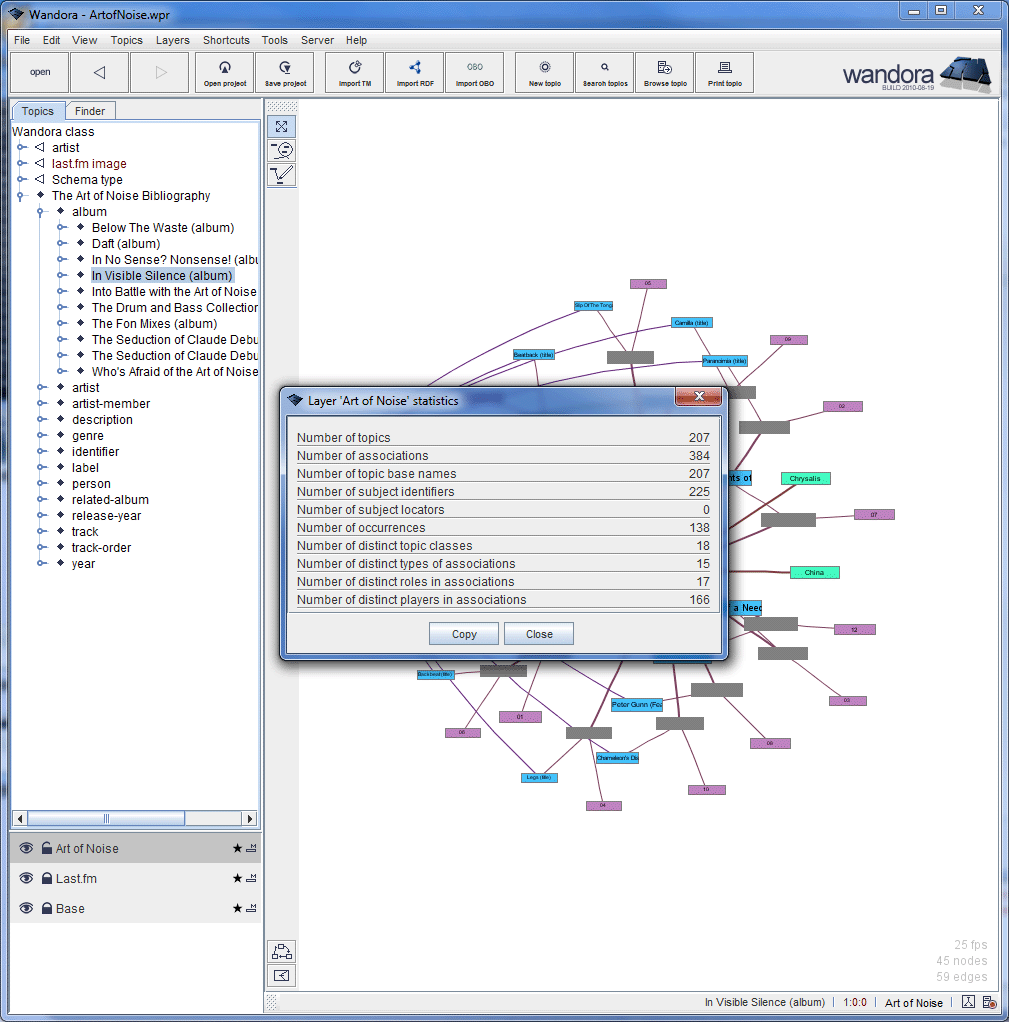Screen dimensions: 1009x1022
Task: Expand the genre branch
Action: 41,435
